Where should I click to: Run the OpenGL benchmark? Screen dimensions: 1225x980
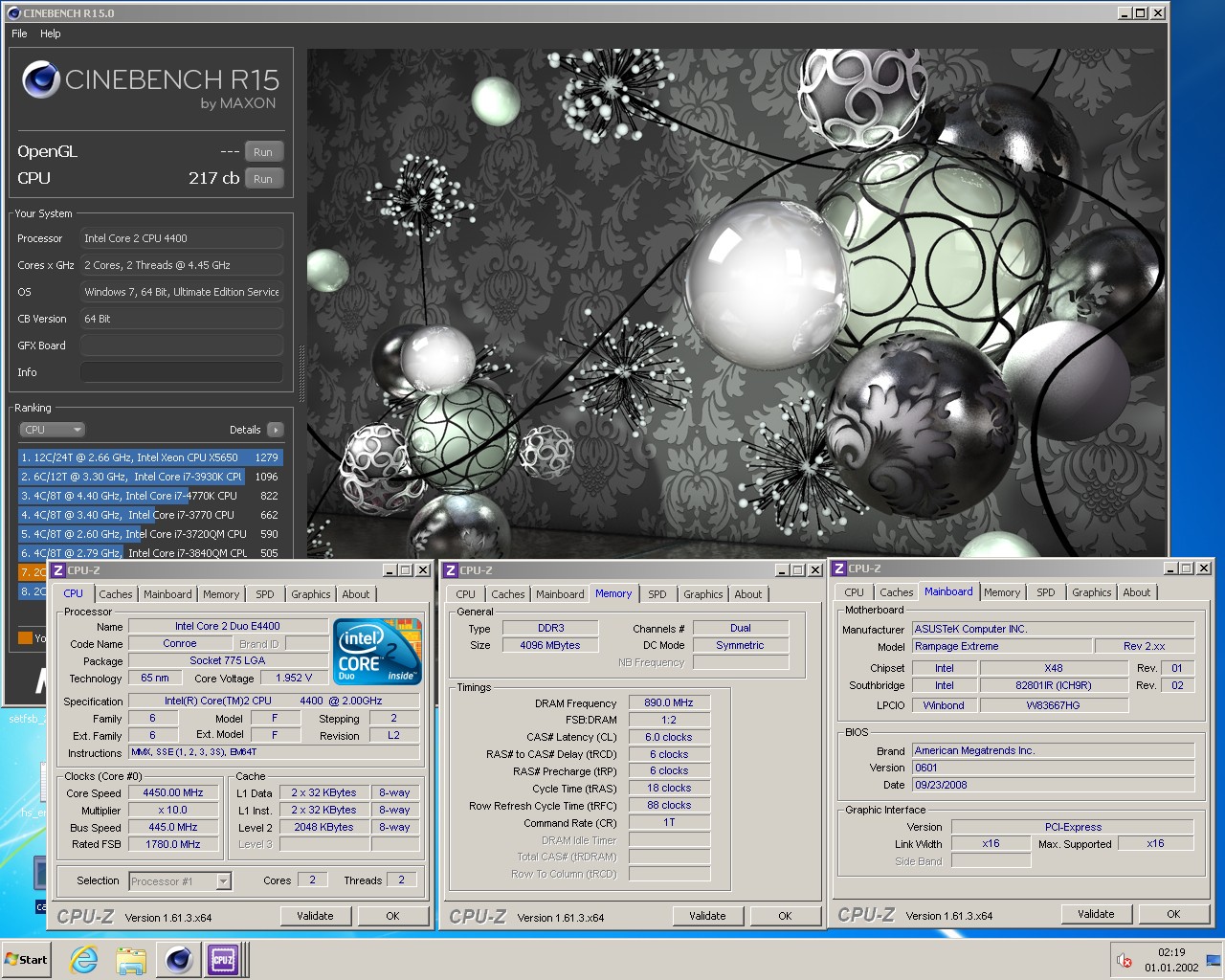tap(263, 152)
